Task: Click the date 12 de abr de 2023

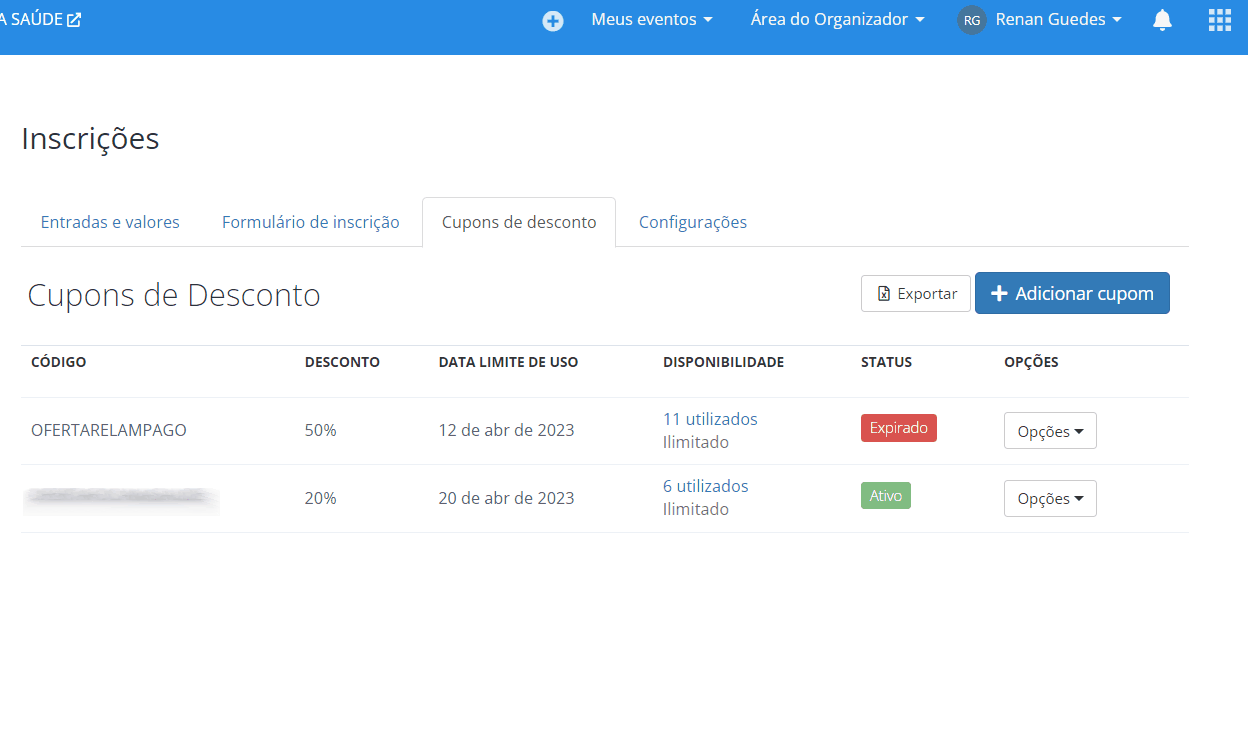Action: point(506,430)
